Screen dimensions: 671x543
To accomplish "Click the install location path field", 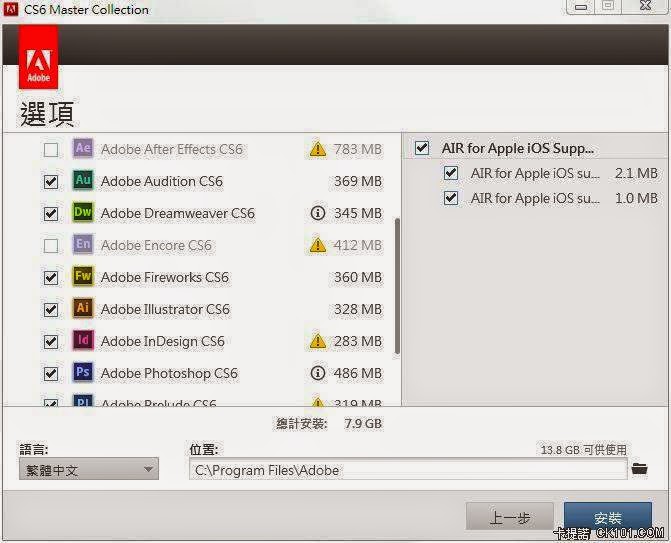I will [x=408, y=469].
